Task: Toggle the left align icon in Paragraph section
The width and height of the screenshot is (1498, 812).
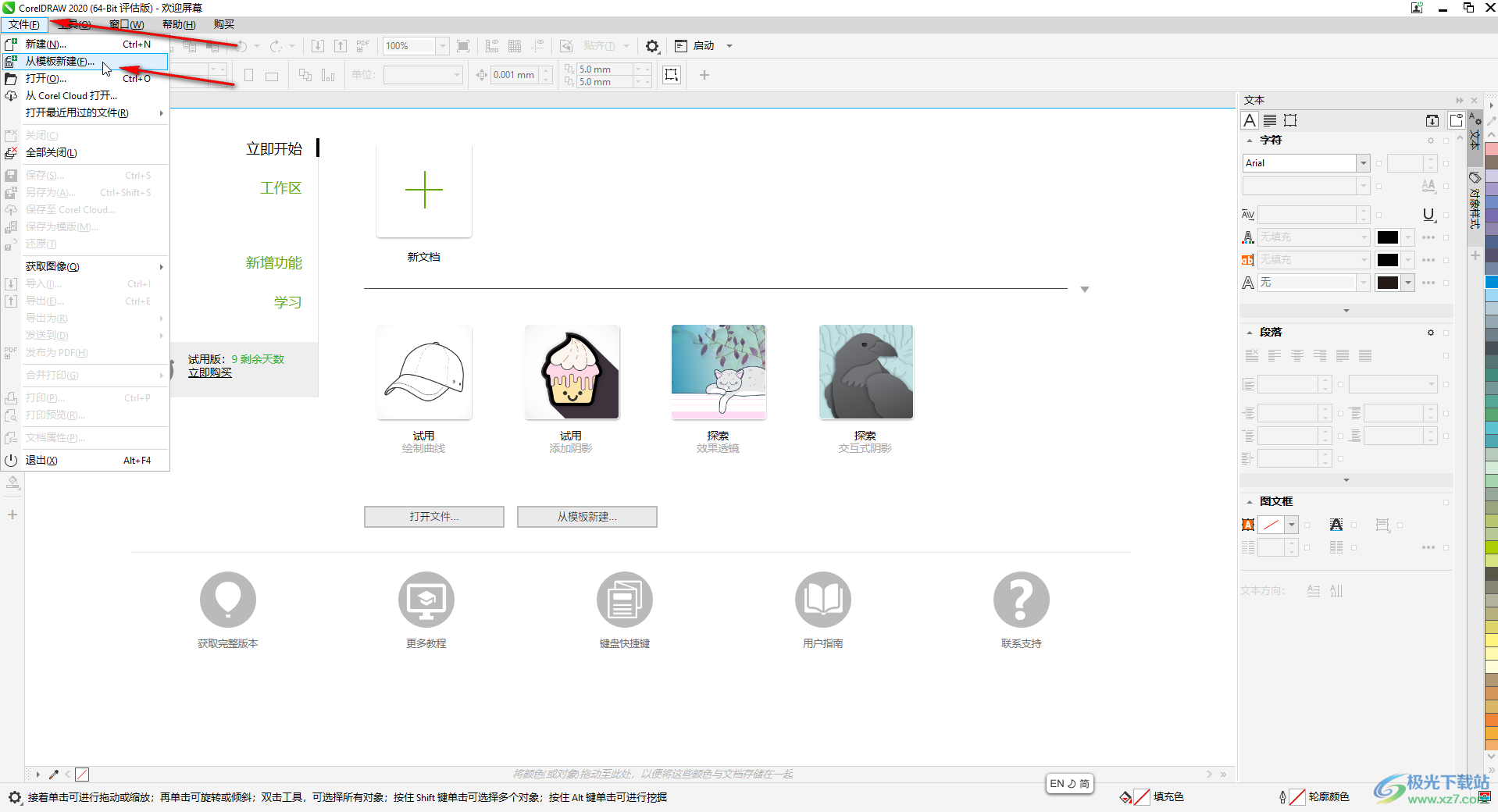Action: (1275, 356)
